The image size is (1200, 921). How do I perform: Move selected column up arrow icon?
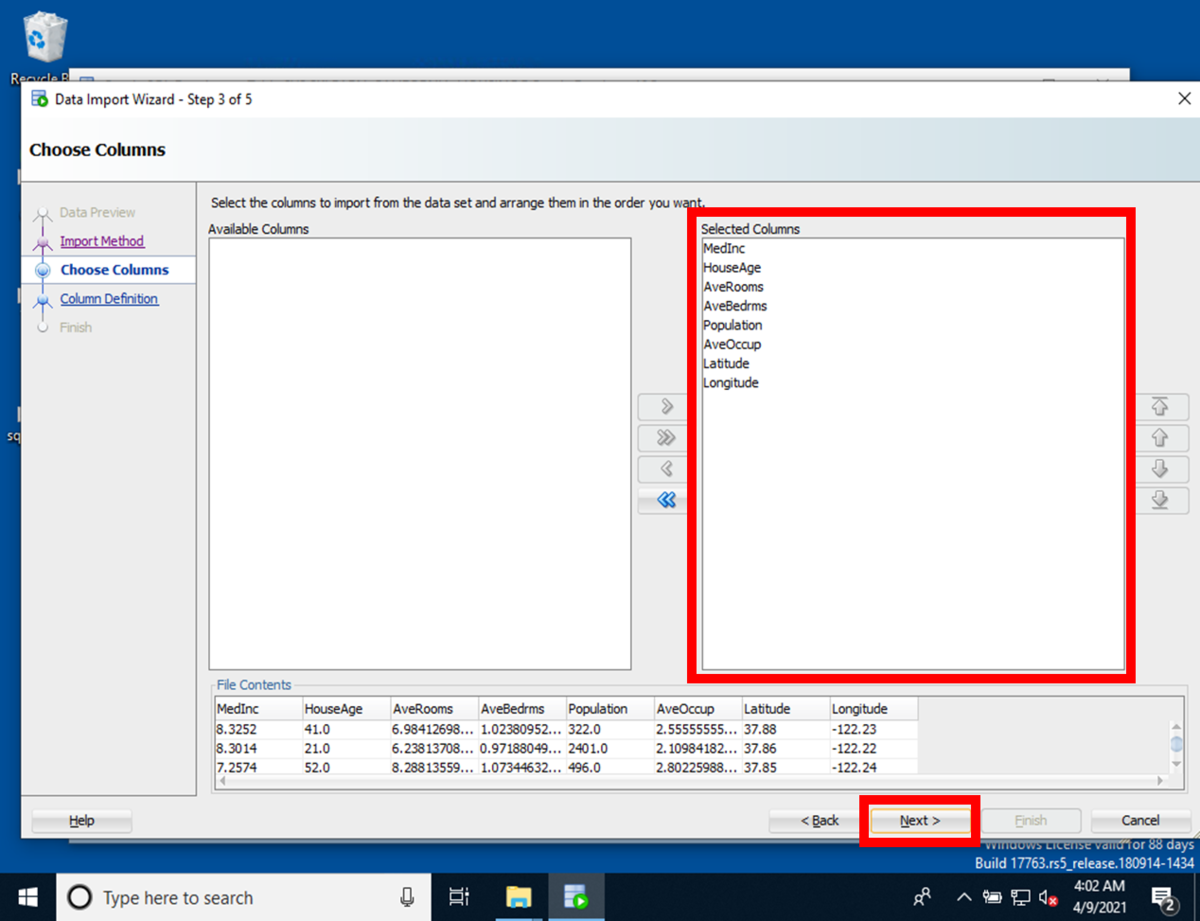point(1160,438)
